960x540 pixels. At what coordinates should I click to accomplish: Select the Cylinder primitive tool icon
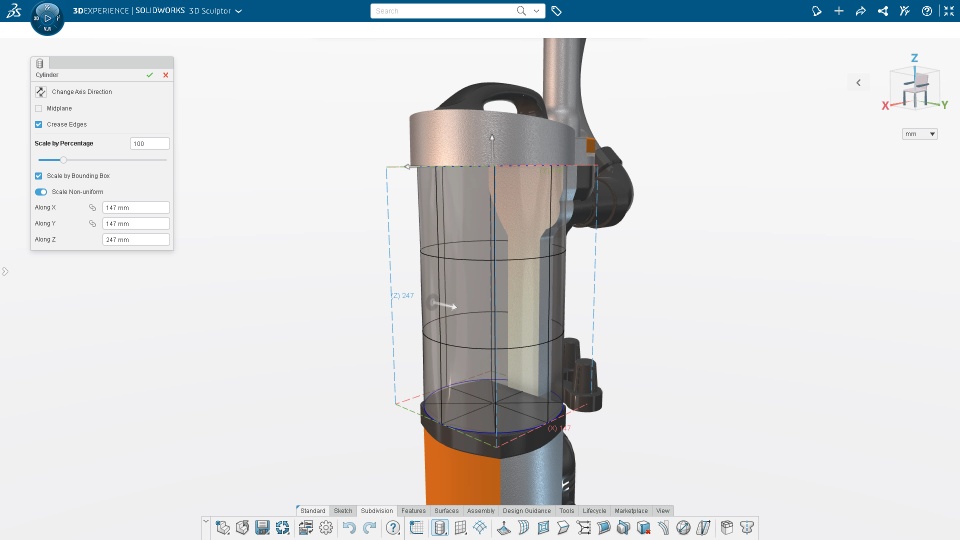pos(440,528)
